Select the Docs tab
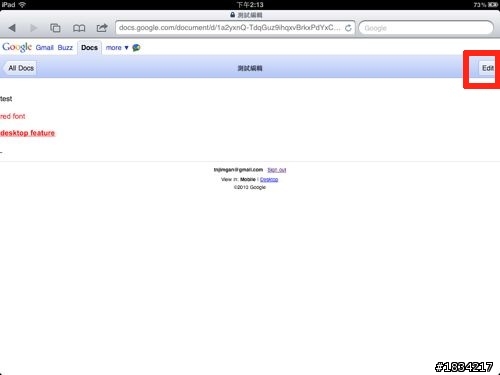Image resolution: width=500 pixels, height=375 pixels. click(x=89, y=48)
